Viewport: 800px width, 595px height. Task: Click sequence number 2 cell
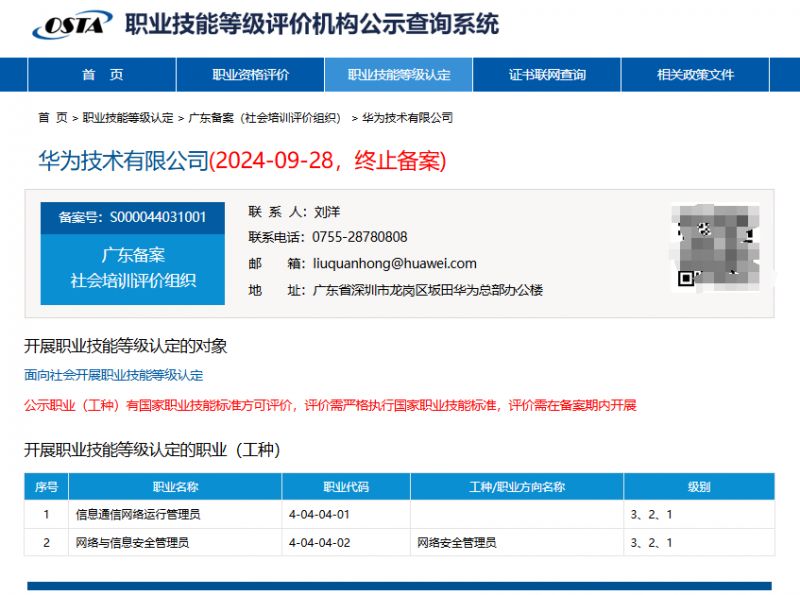coord(46,542)
